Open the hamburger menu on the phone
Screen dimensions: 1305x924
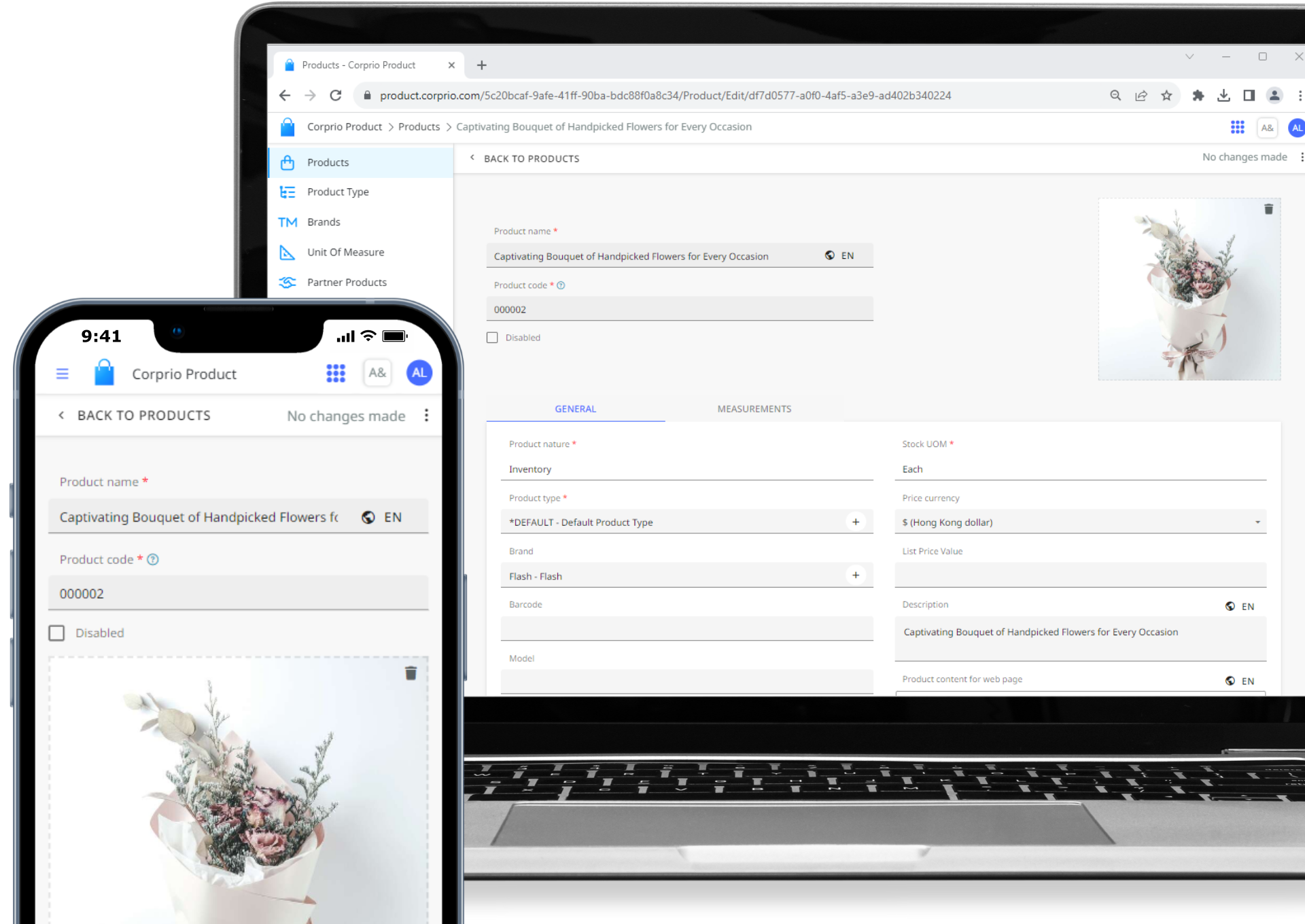click(x=63, y=374)
